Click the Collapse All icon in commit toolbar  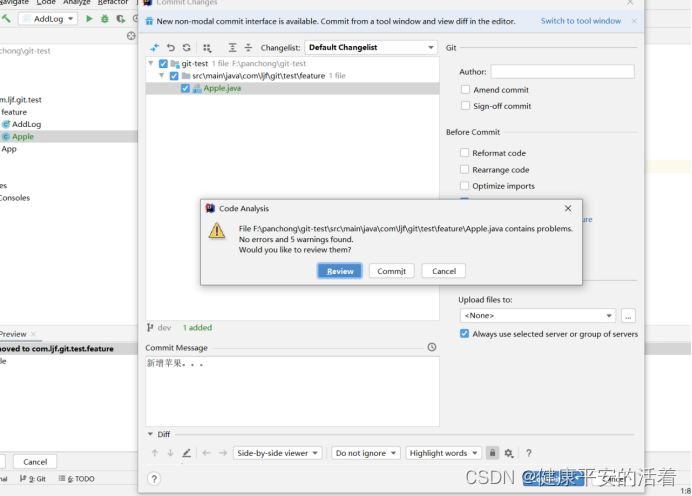pyautogui.click(x=248, y=47)
